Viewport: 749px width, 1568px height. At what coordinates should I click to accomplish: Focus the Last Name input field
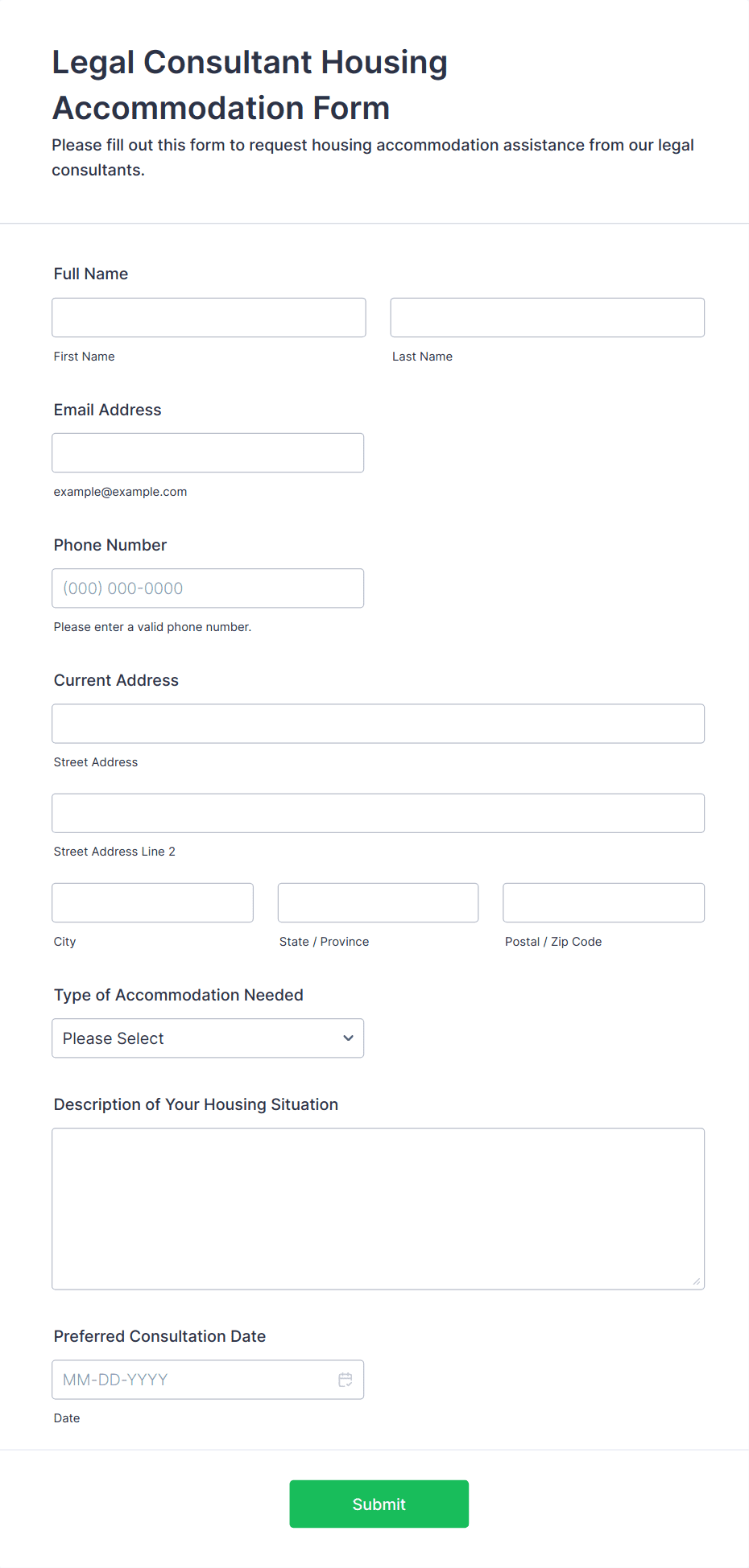pos(548,318)
